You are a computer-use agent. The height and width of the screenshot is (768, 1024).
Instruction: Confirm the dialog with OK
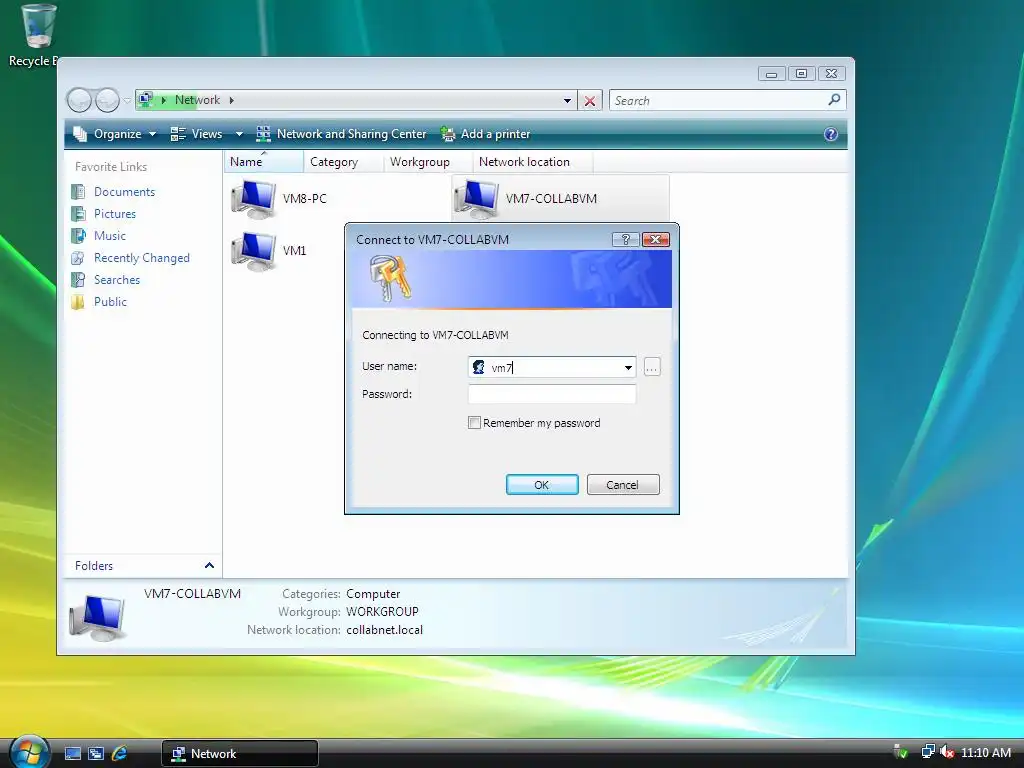[542, 485]
